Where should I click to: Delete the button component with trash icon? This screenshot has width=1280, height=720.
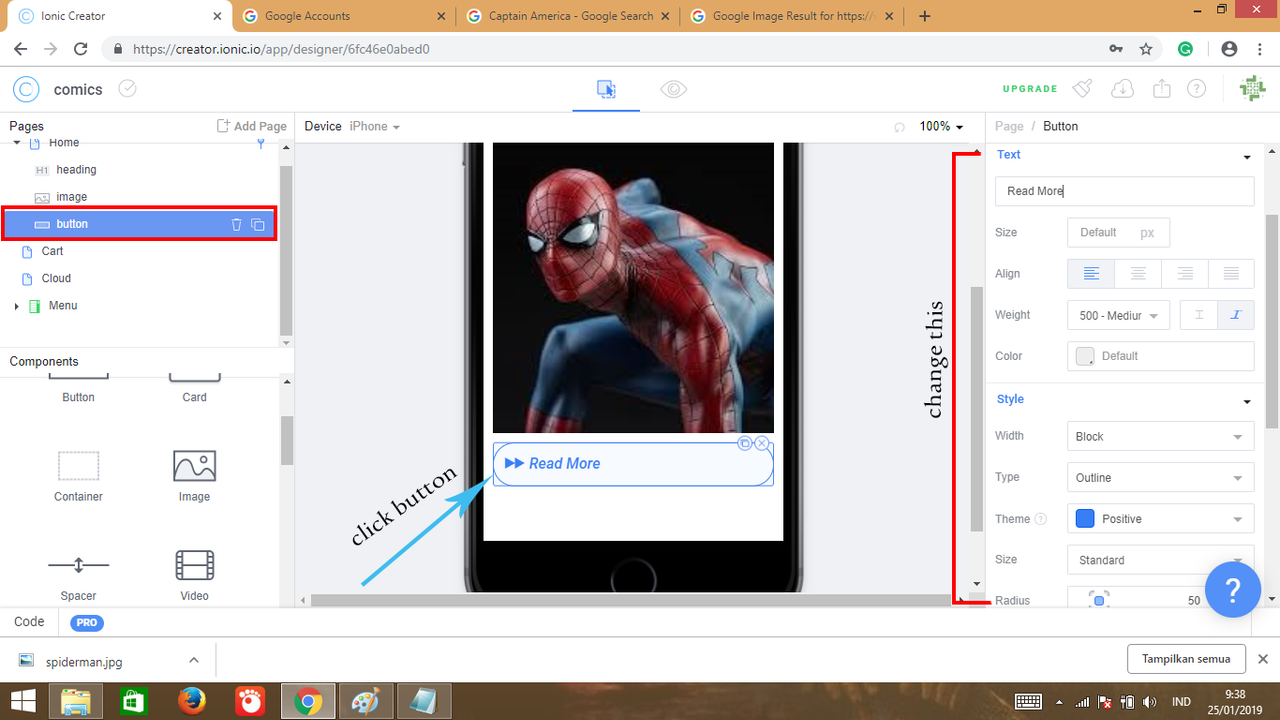237,224
